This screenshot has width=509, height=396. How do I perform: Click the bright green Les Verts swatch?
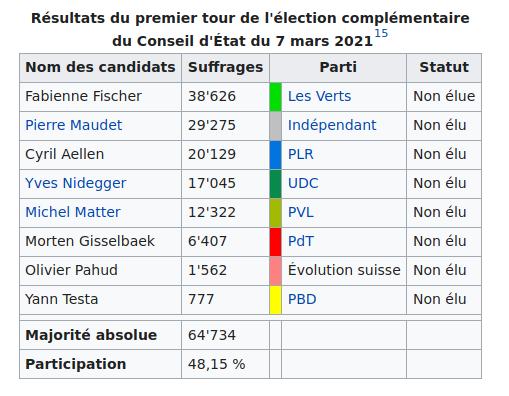click(x=276, y=97)
